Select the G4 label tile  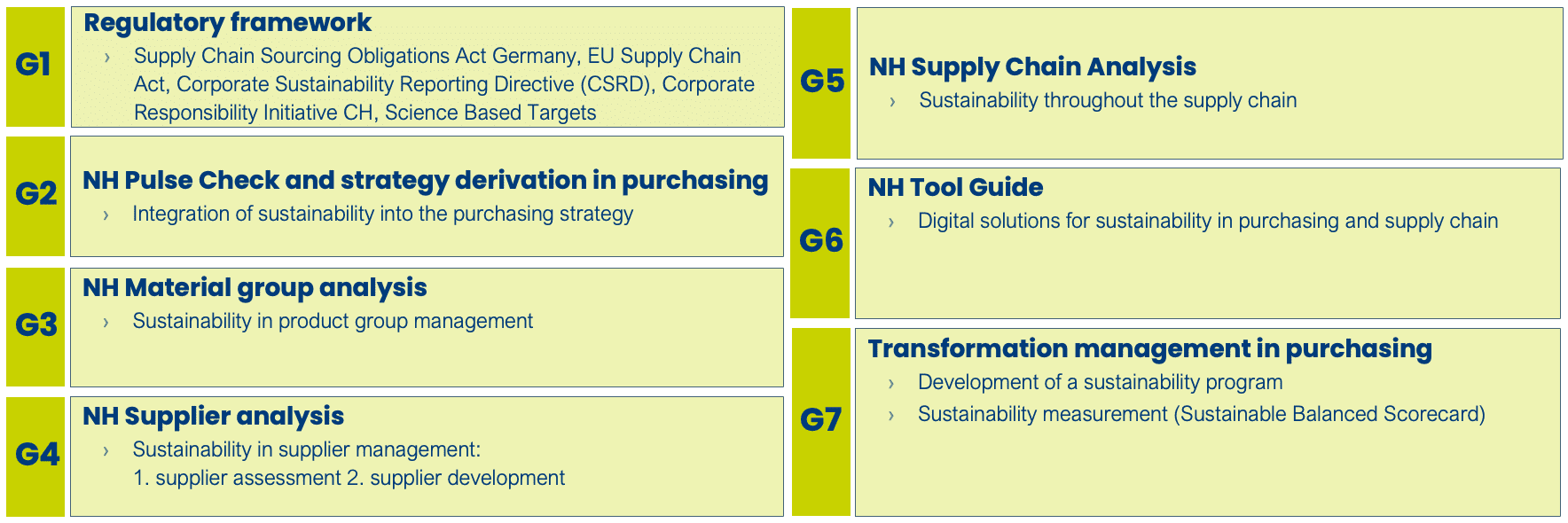tap(35, 455)
